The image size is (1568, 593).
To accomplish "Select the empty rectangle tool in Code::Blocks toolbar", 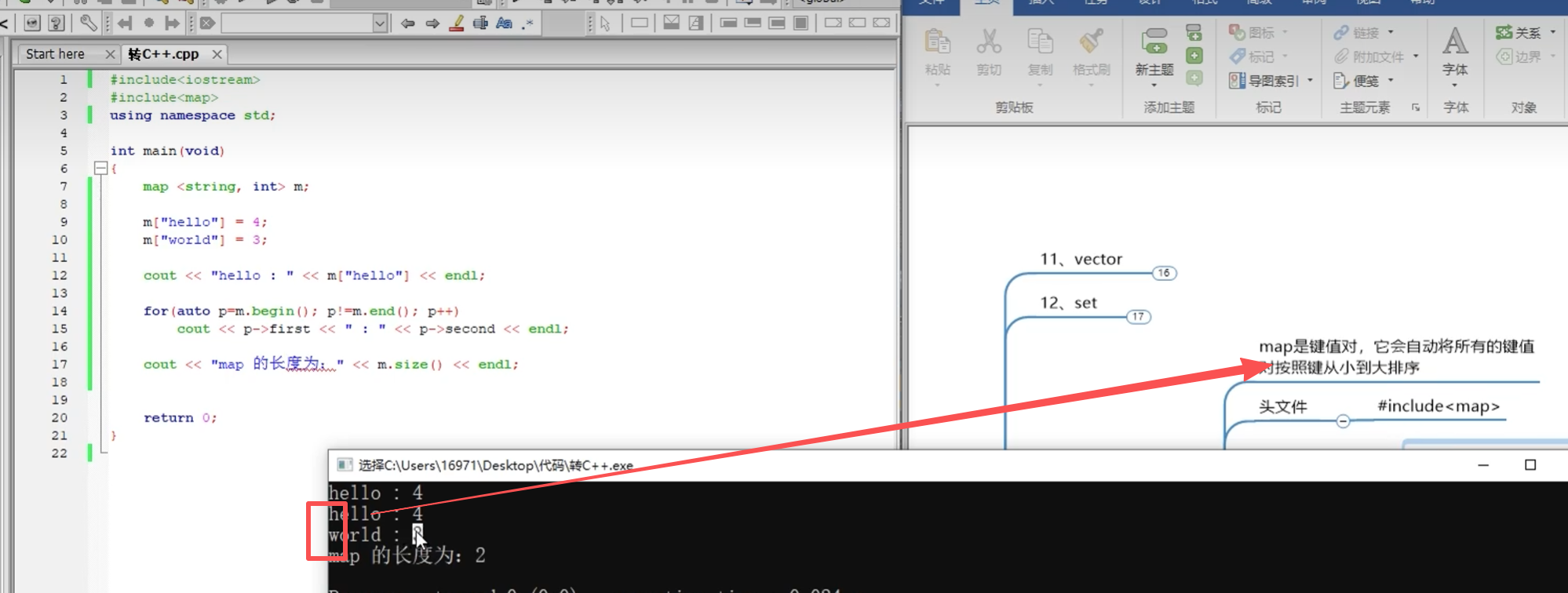I will 640,23.
